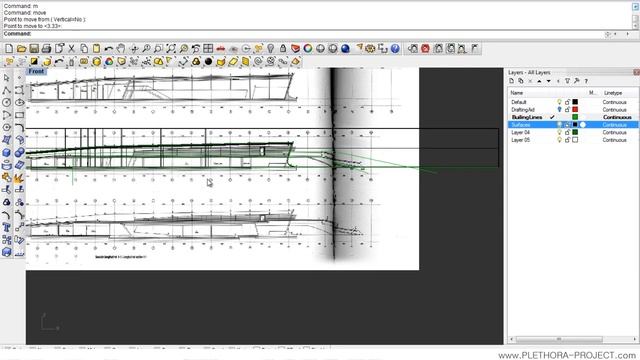640x360 pixels.
Task: Click the New file icon
Action: 9,49
